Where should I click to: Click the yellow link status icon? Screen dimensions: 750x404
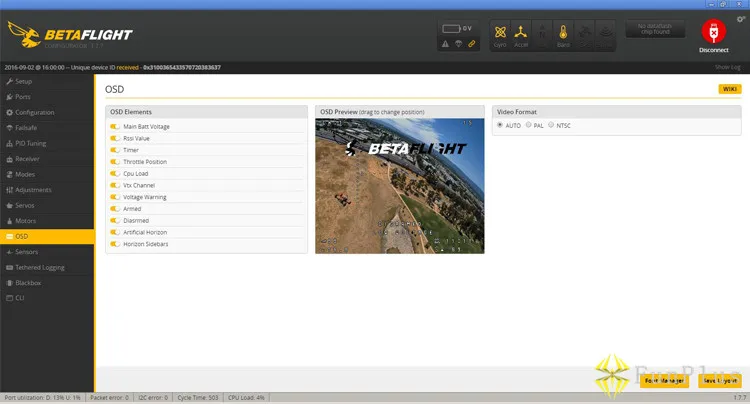click(x=472, y=44)
